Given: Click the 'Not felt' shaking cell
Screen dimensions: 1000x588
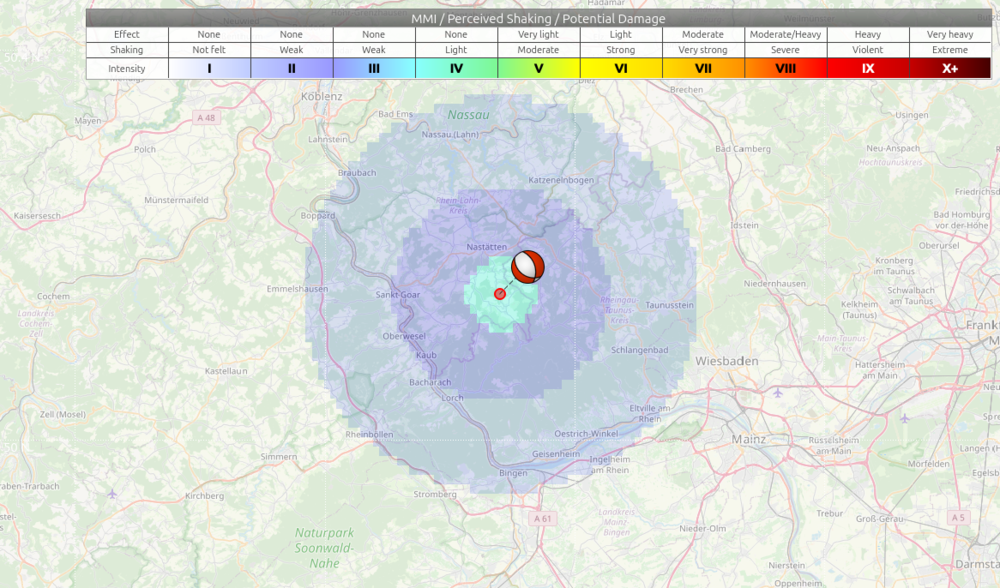Looking at the screenshot, I should tap(209, 50).
